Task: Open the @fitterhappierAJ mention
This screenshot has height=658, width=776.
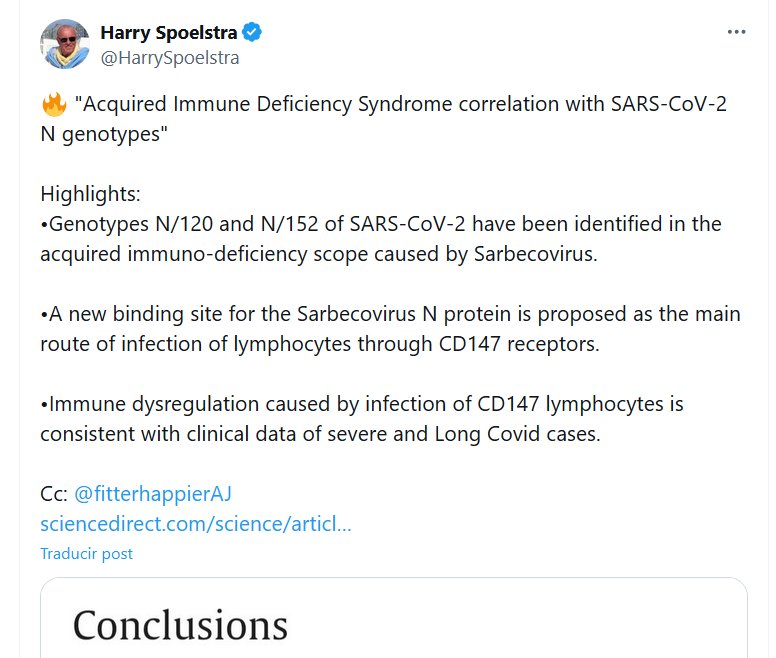Action: tap(153, 494)
